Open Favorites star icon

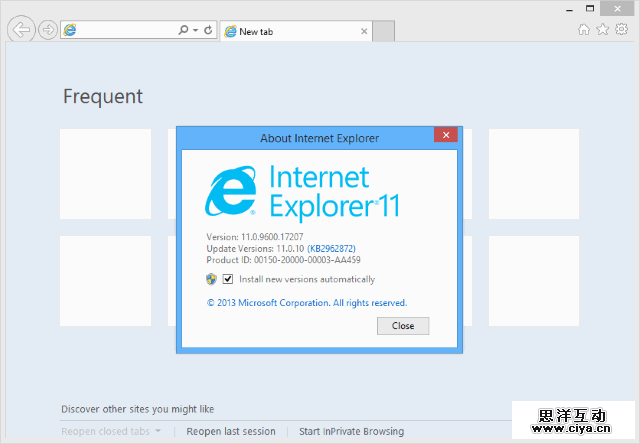click(x=602, y=29)
